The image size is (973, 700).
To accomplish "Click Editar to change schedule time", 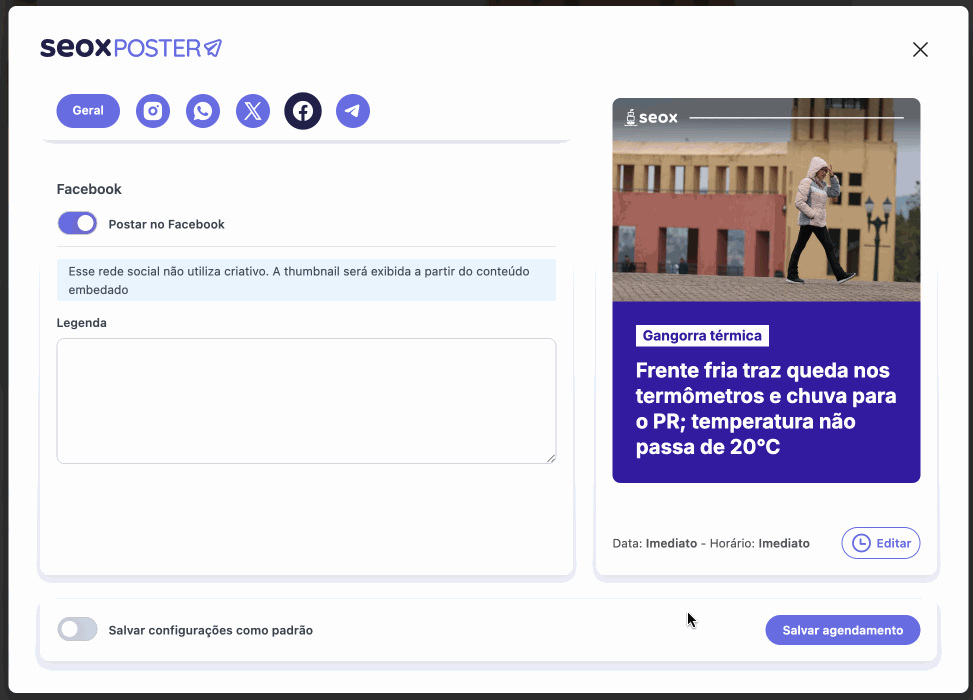I will (x=880, y=543).
